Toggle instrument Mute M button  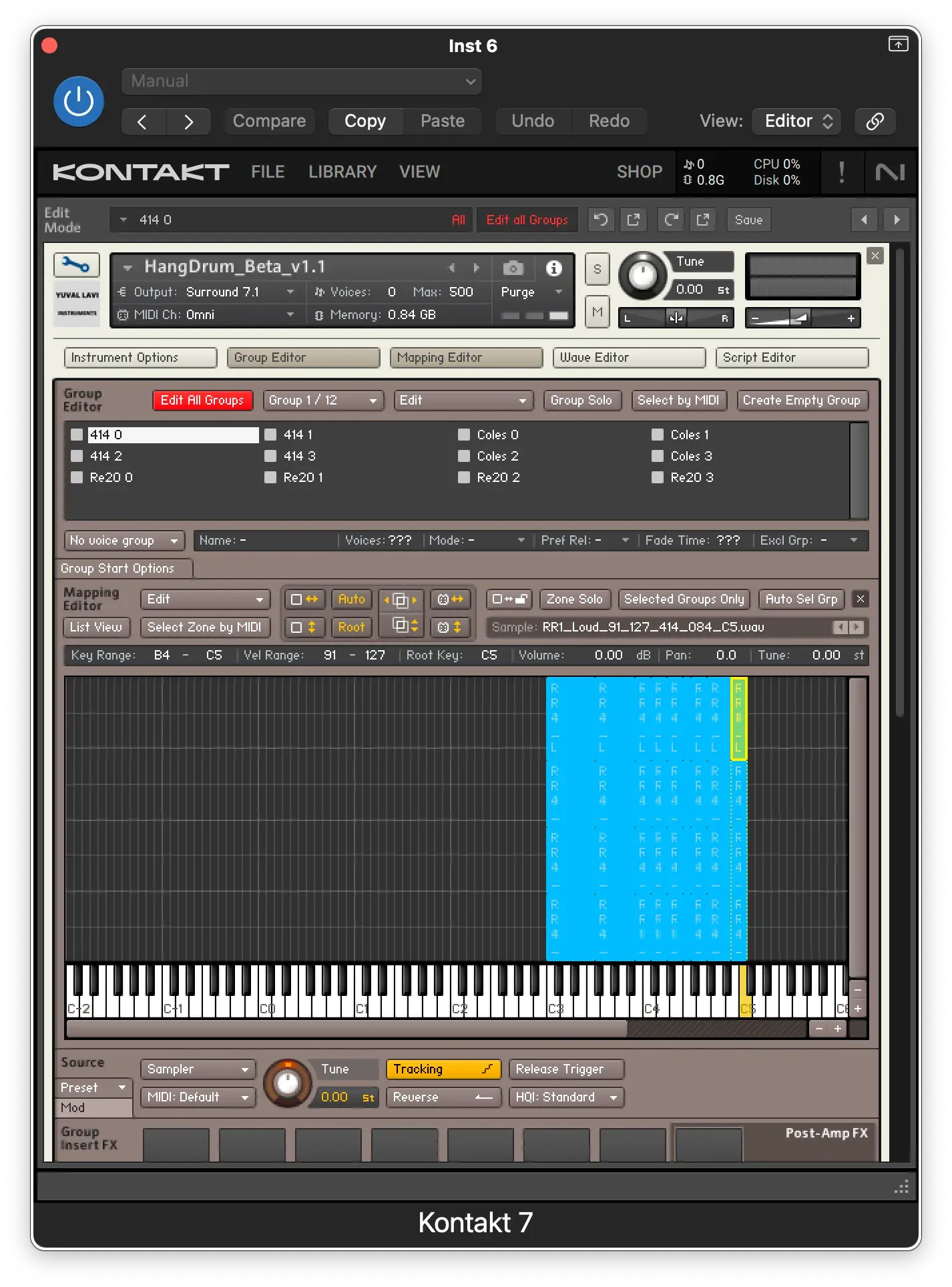[597, 312]
